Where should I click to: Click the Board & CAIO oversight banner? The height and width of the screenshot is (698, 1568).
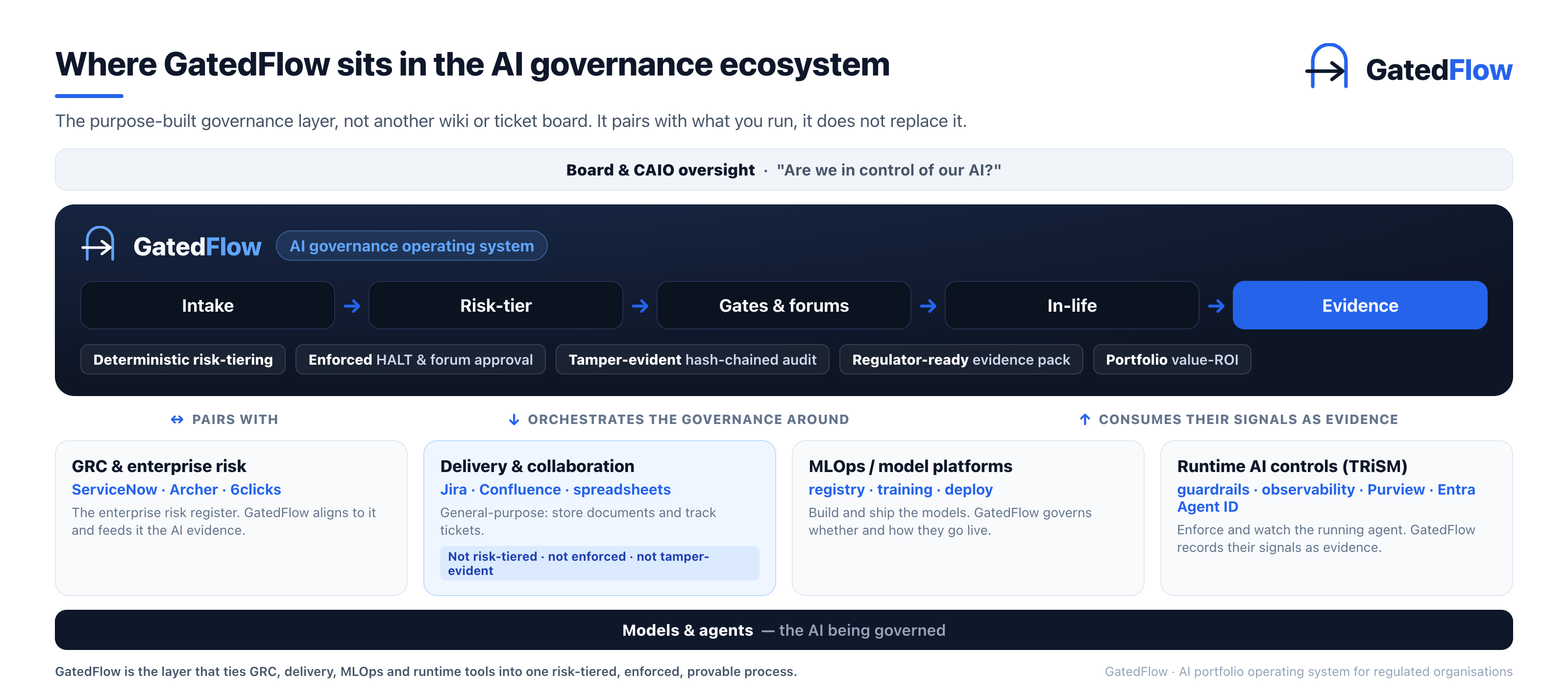click(x=784, y=170)
